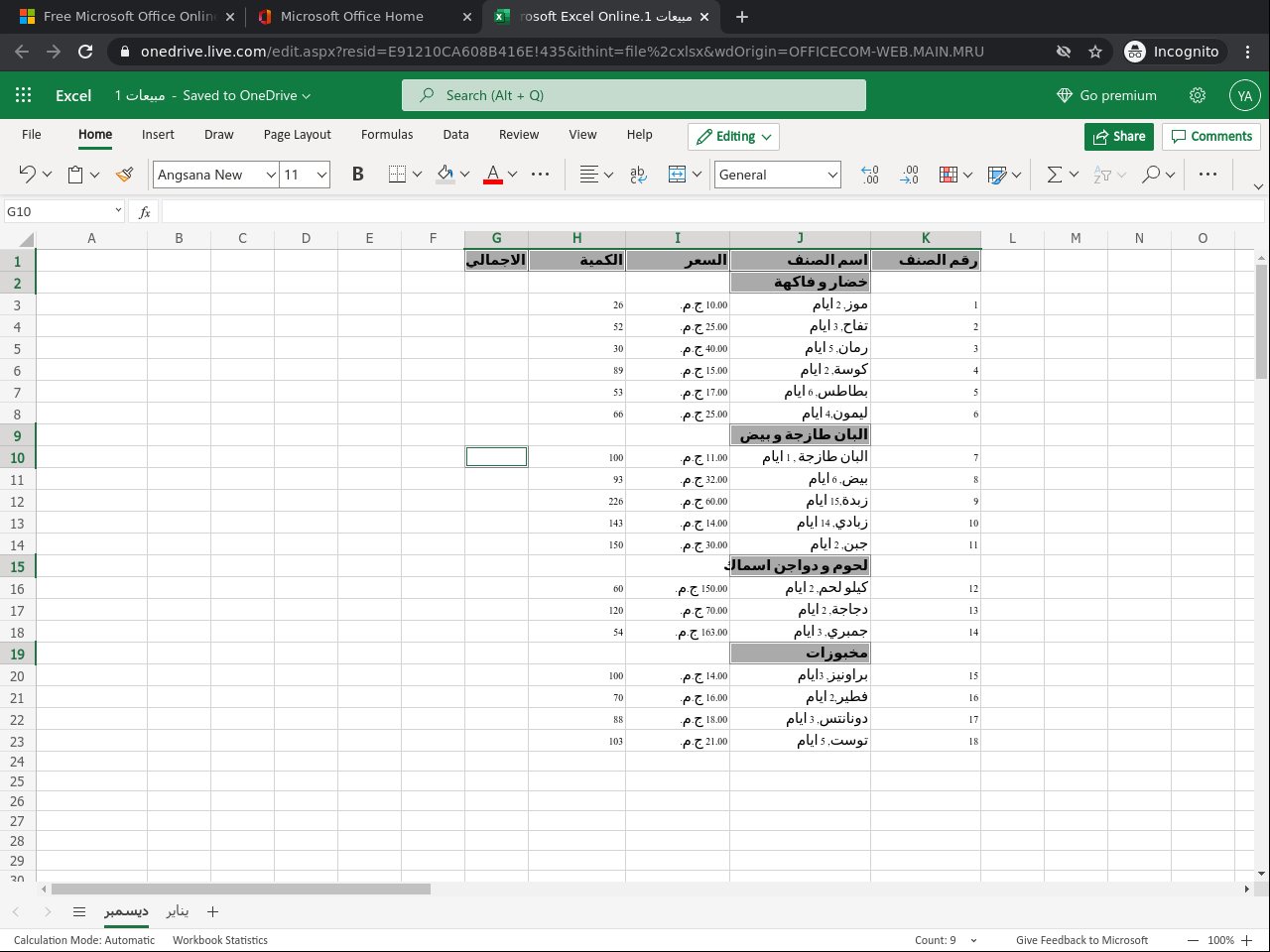Open a new browser tab
The height and width of the screenshot is (952, 1270).
coord(742,17)
